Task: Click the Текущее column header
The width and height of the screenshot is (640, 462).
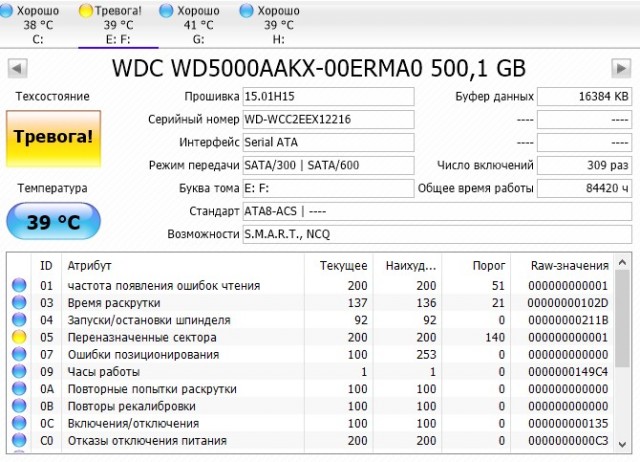Action: (x=339, y=266)
